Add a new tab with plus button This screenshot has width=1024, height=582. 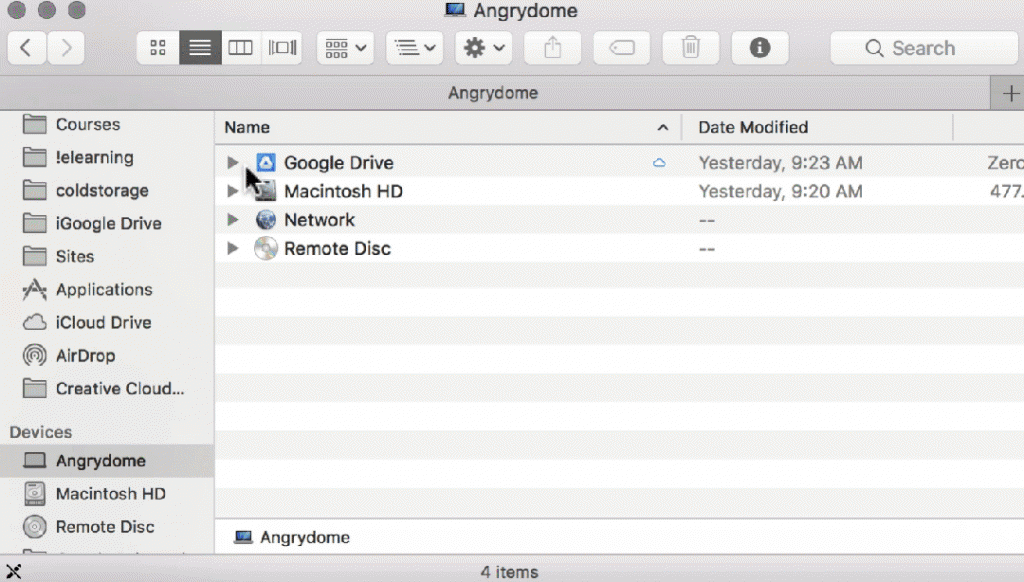pos(1009,93)
